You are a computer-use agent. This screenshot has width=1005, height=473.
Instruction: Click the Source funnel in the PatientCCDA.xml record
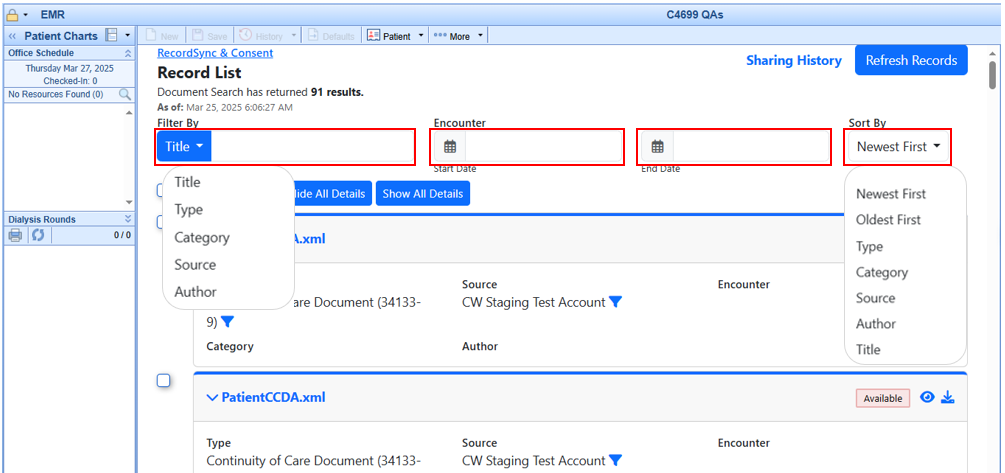615,460
